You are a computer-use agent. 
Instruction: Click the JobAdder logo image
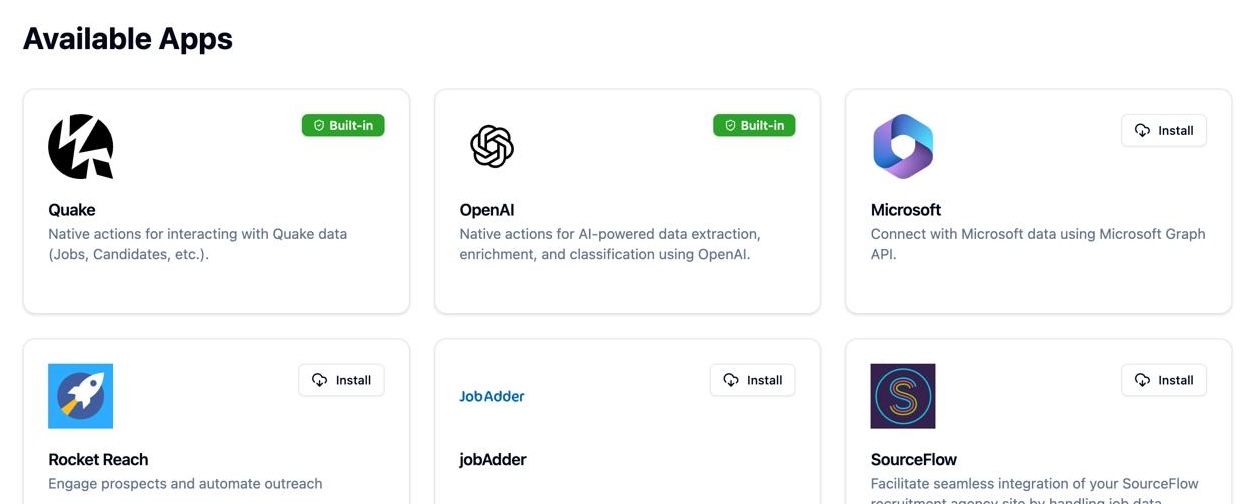(x=492, y=396)
